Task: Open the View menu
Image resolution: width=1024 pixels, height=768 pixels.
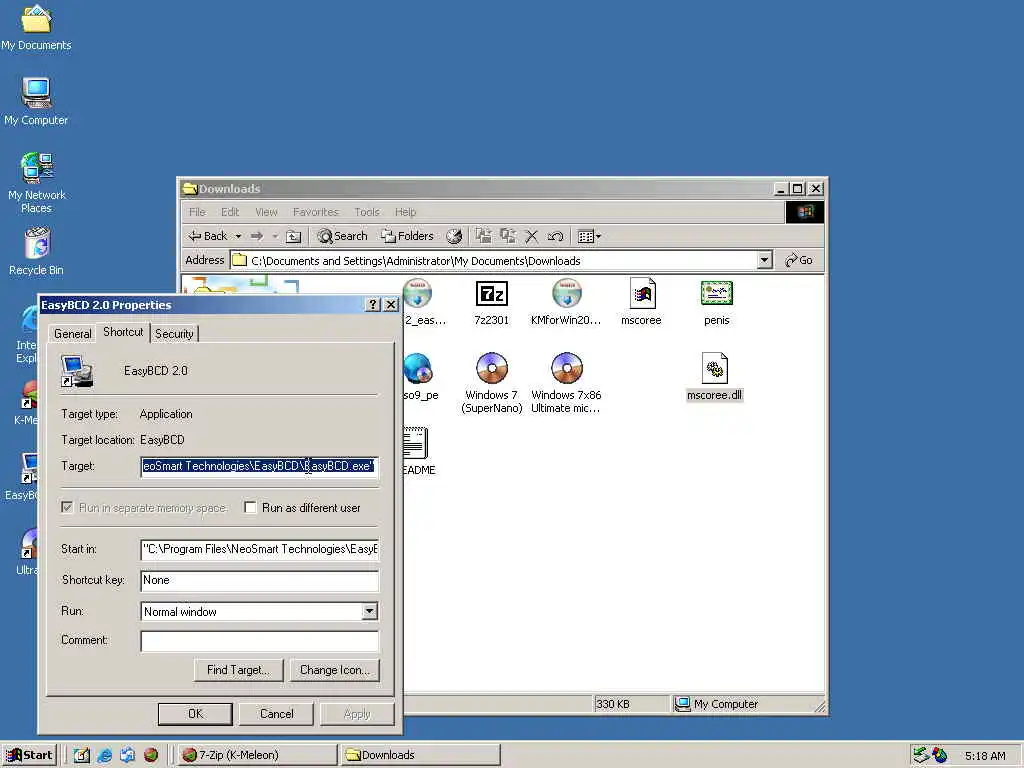Action: coord(266,212)
